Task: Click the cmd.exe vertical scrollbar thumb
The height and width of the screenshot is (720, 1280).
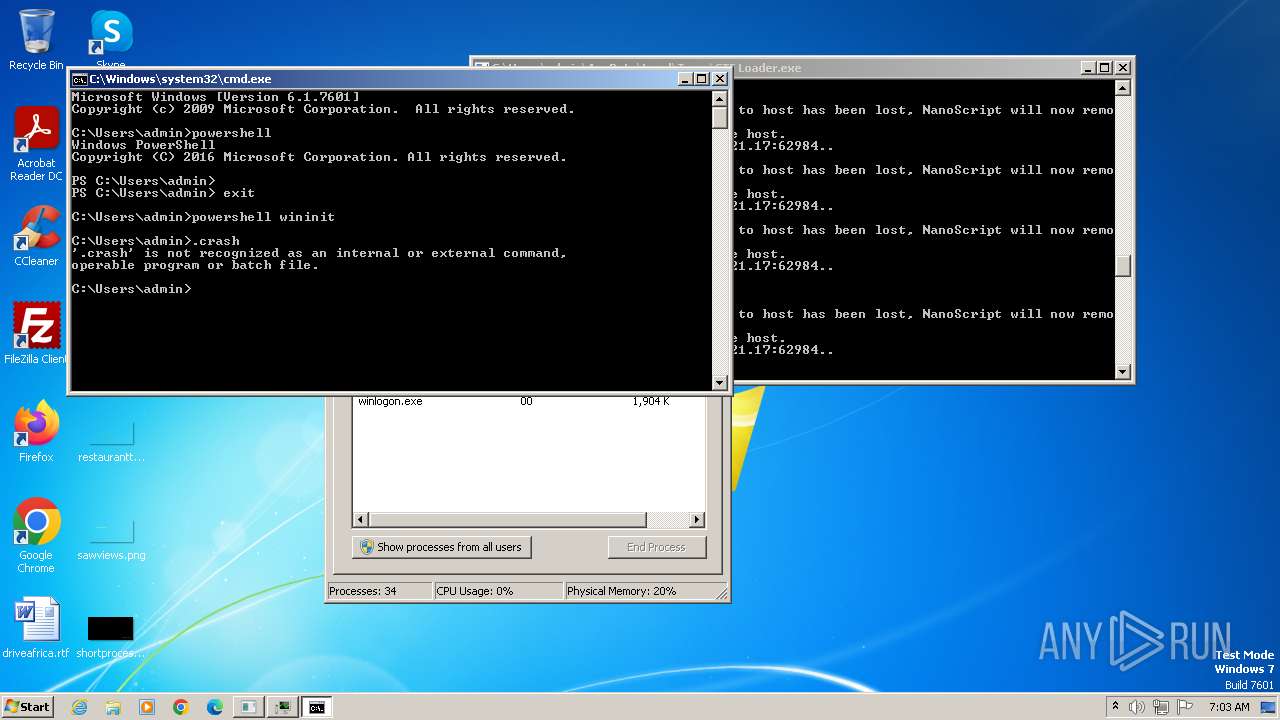Action: 719,117
